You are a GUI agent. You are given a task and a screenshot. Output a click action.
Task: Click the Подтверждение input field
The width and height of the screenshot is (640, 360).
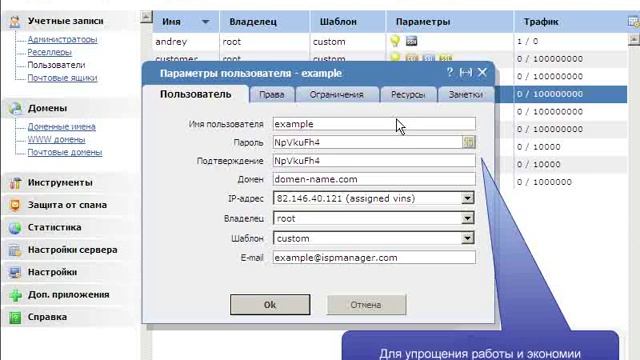(374, 161)
